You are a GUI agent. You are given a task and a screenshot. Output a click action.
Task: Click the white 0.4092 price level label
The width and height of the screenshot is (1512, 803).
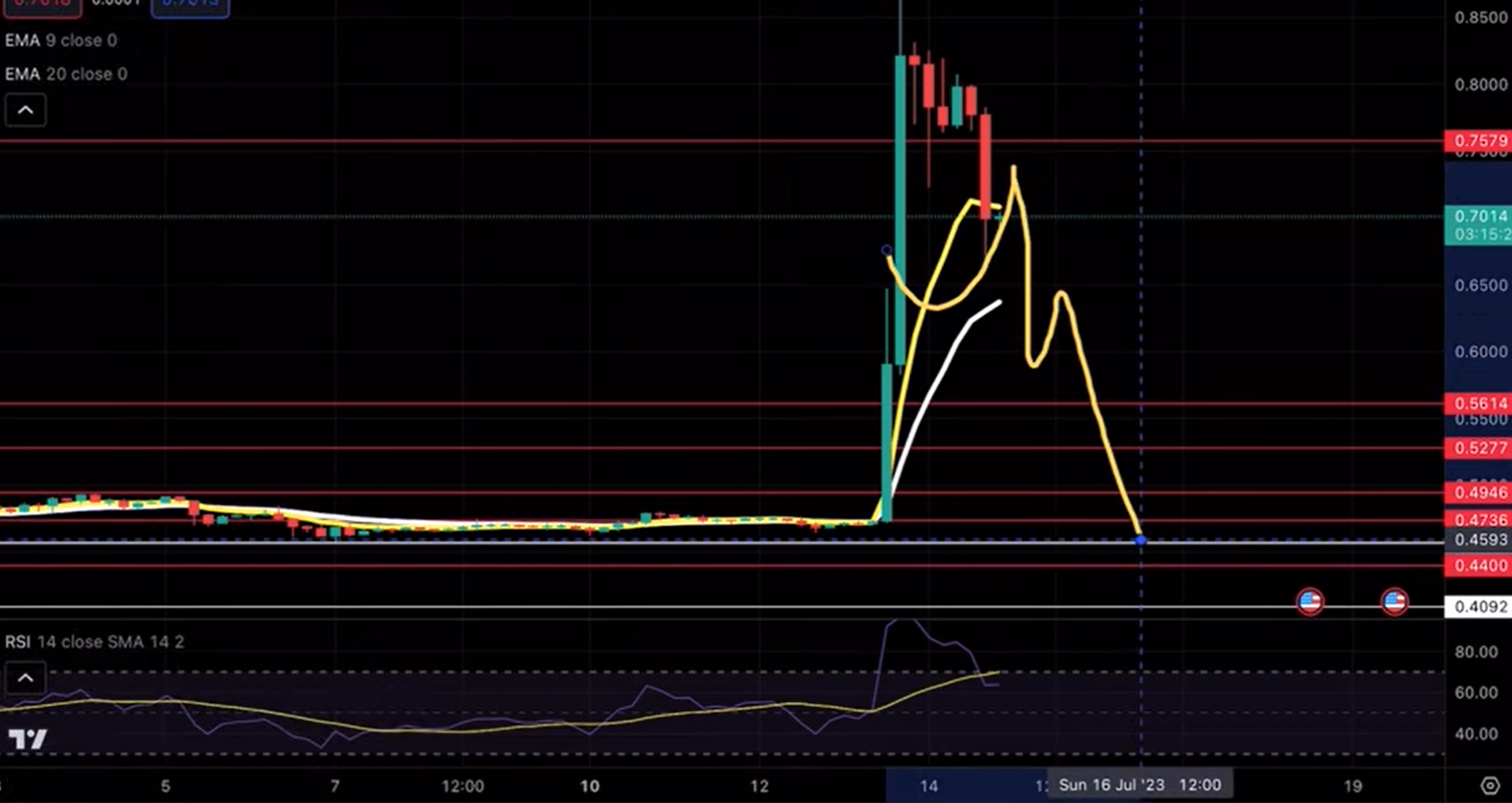pyautogui.click(x=1478, y=607)
